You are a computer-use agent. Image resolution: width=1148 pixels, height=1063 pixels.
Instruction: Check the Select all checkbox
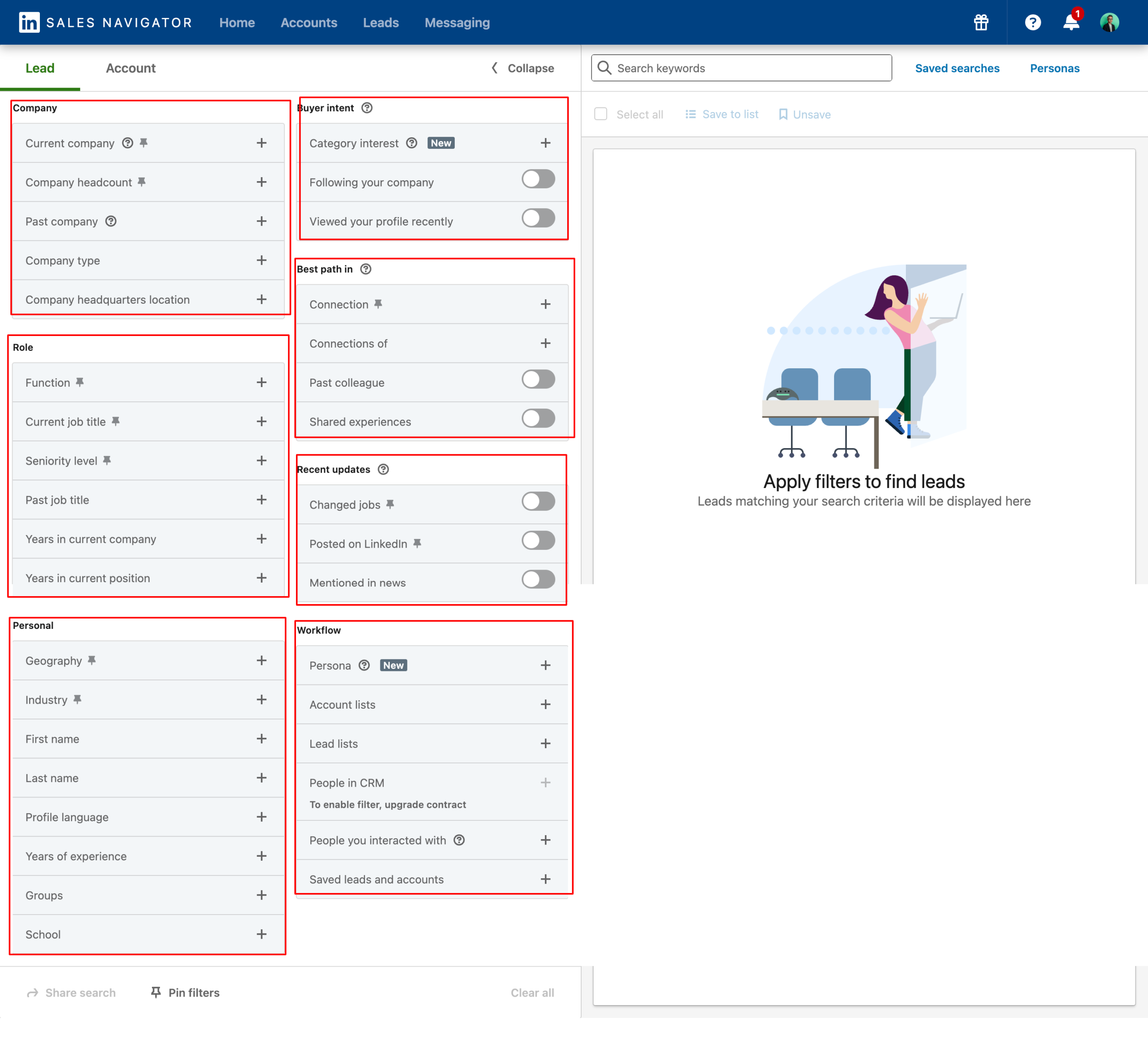point(600,114)
